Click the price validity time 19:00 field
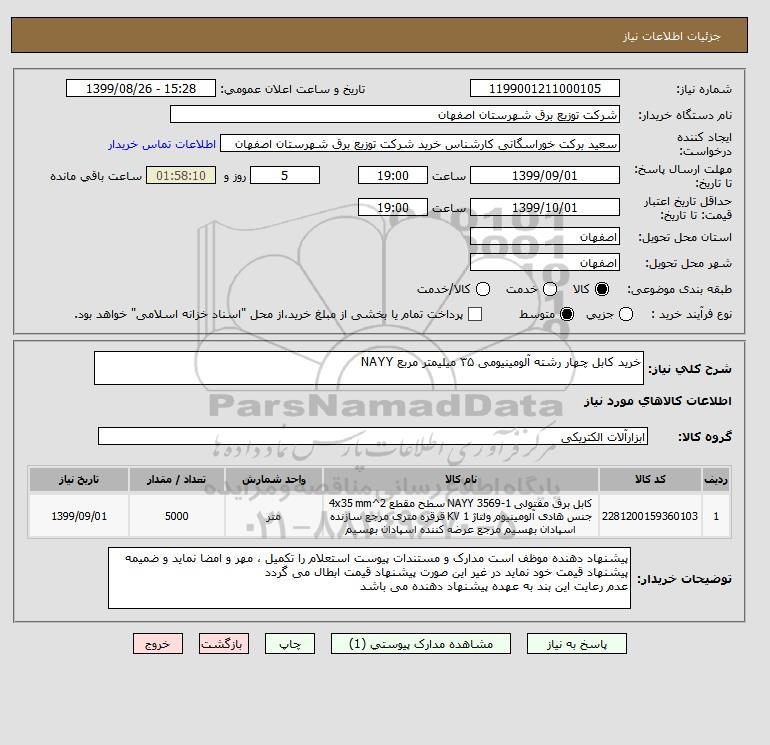770x745 pixels. [393, 207]
